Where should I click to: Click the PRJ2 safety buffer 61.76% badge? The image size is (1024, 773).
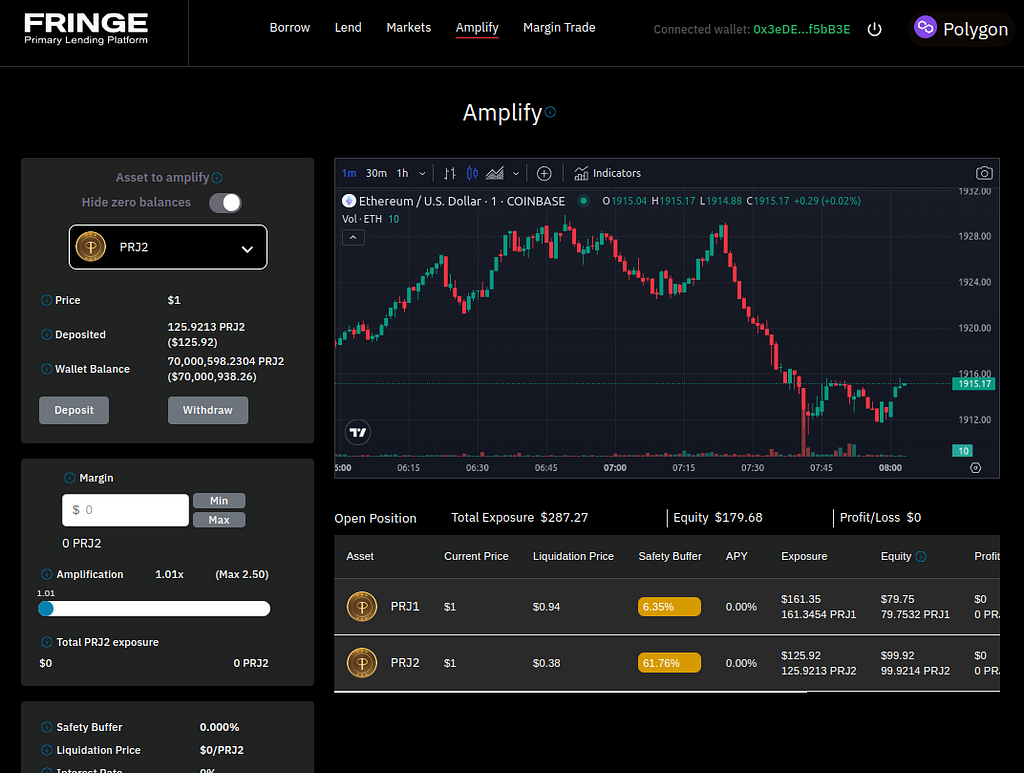[669, 663]
